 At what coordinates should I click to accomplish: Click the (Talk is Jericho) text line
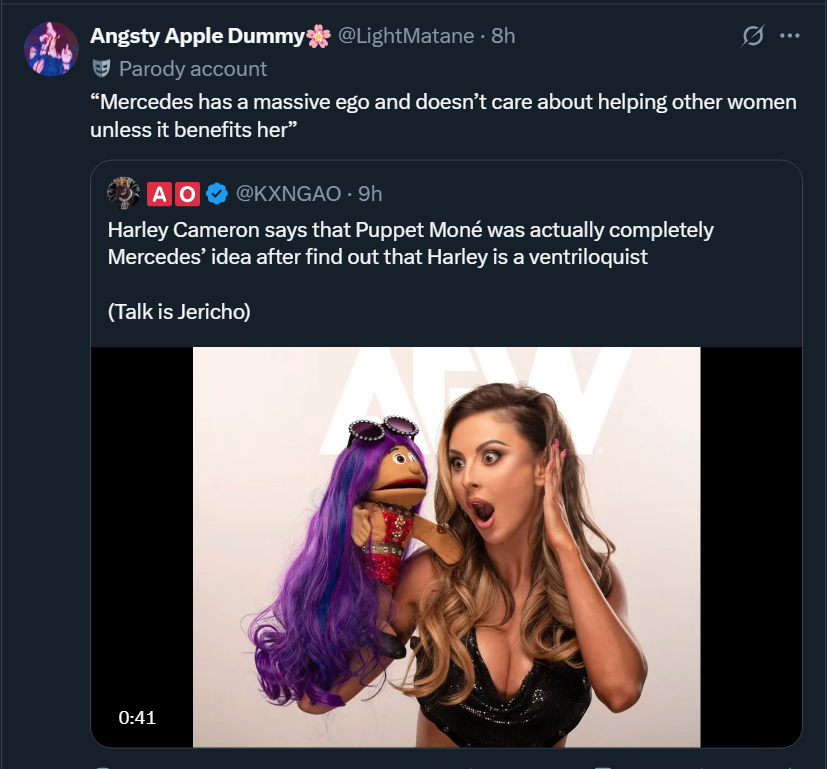pyautogui.click(x=179, y=311)
